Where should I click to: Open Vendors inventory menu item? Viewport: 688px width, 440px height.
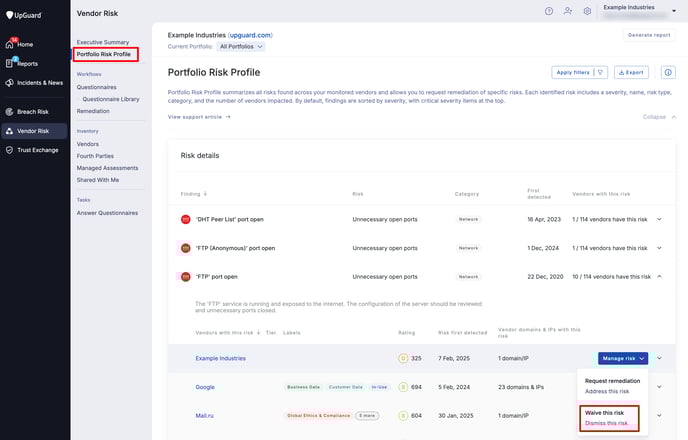[88, 144]
